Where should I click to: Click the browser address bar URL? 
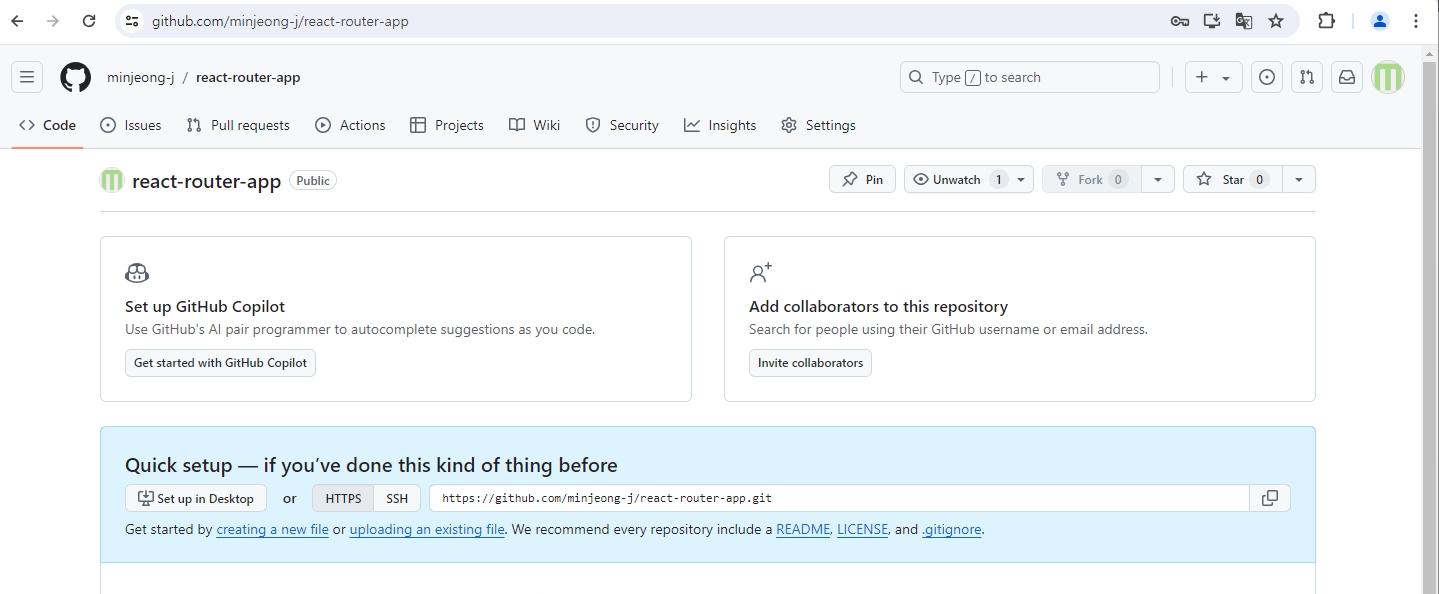pyautogui.click(x=280, y=21)
